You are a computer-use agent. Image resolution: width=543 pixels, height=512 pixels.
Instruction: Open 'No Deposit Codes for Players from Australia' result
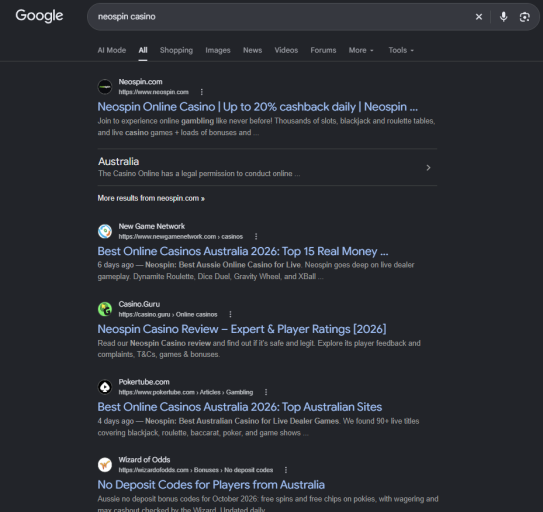[x=211, y=485]
